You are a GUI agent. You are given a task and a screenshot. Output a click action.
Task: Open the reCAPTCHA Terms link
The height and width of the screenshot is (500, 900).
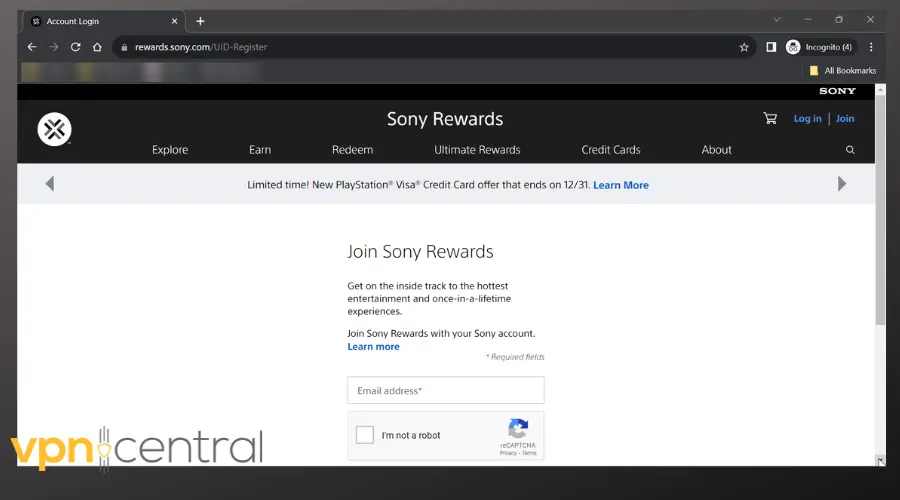coord(529,453)
